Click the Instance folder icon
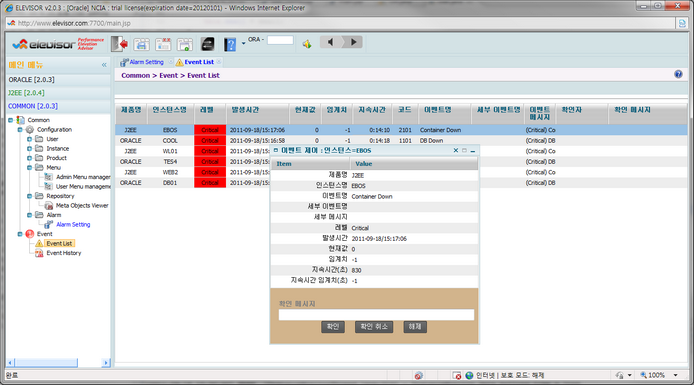694x385 pixels. 39,148
